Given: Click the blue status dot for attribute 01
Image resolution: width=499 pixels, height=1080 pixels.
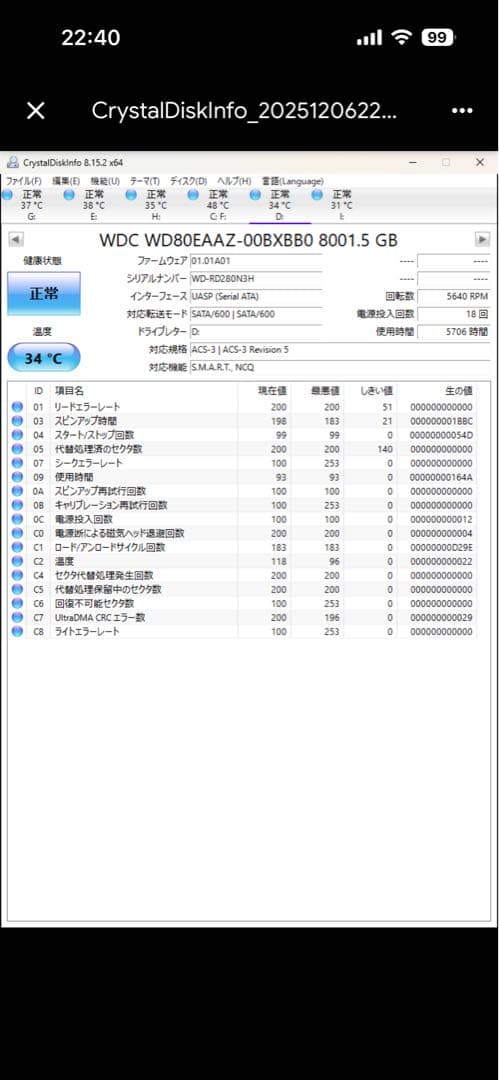Looking at the screenshot, I should 17,407.
